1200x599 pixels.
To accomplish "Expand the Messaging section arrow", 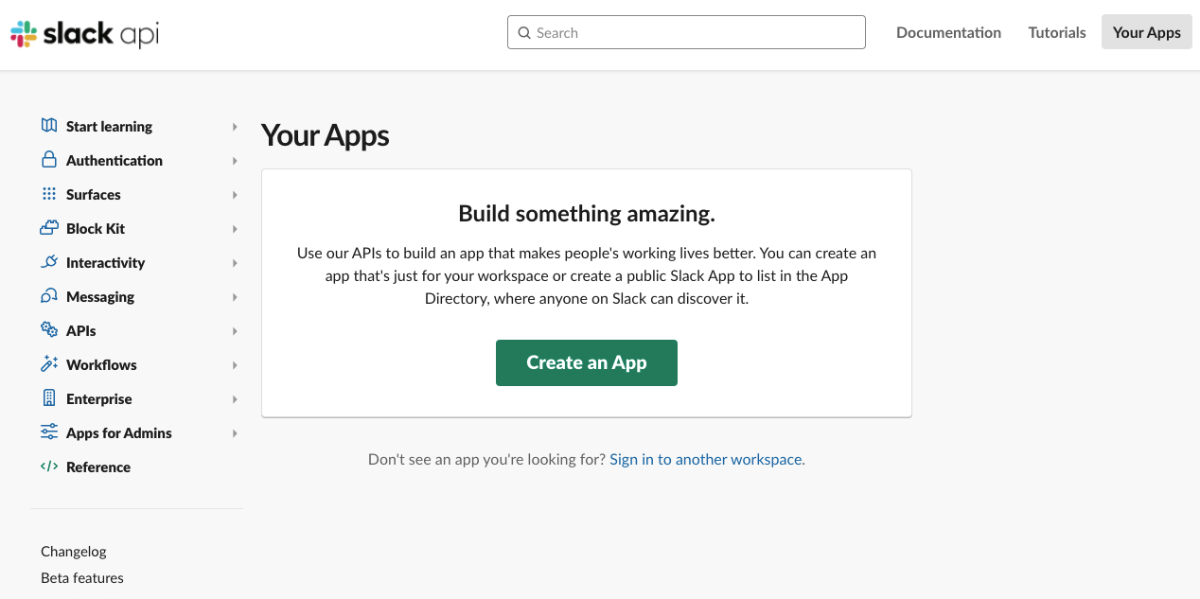I will point(235,297).
